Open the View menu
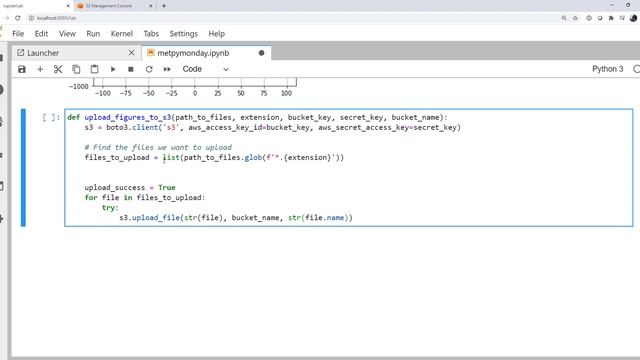This screenshot has width=640, height=360. pyautogui.click(x=67, y=34)
